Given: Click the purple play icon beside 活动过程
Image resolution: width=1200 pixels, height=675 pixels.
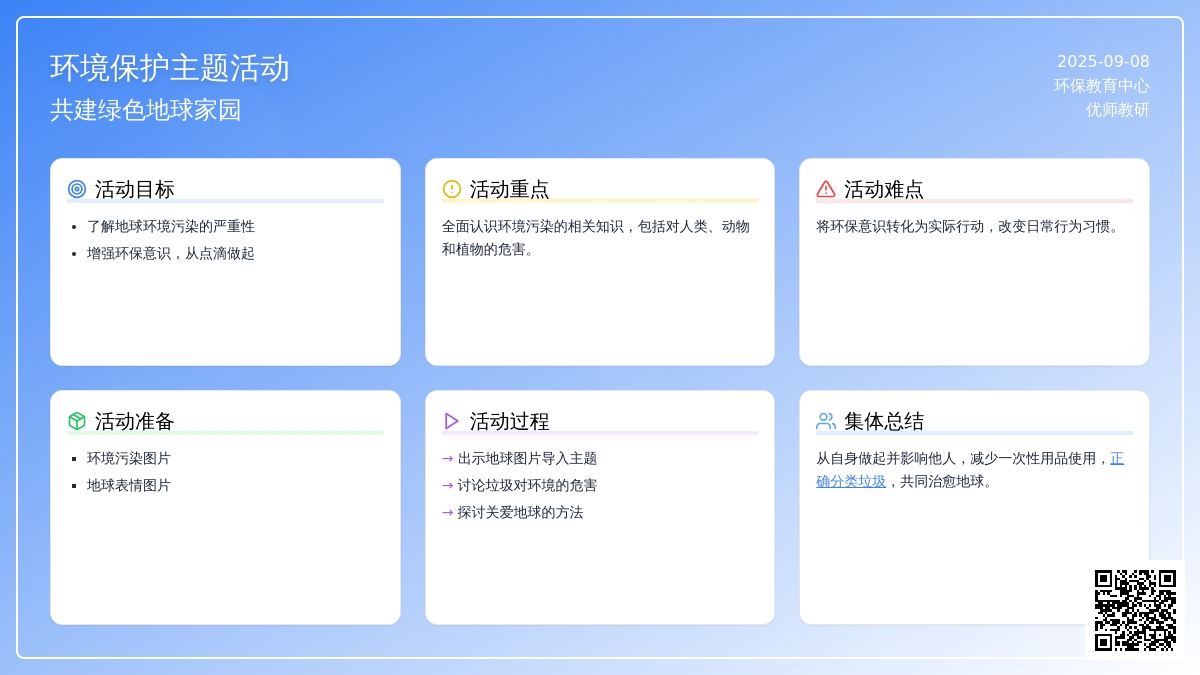Looking at the screenshot, I should coord(452,421).
